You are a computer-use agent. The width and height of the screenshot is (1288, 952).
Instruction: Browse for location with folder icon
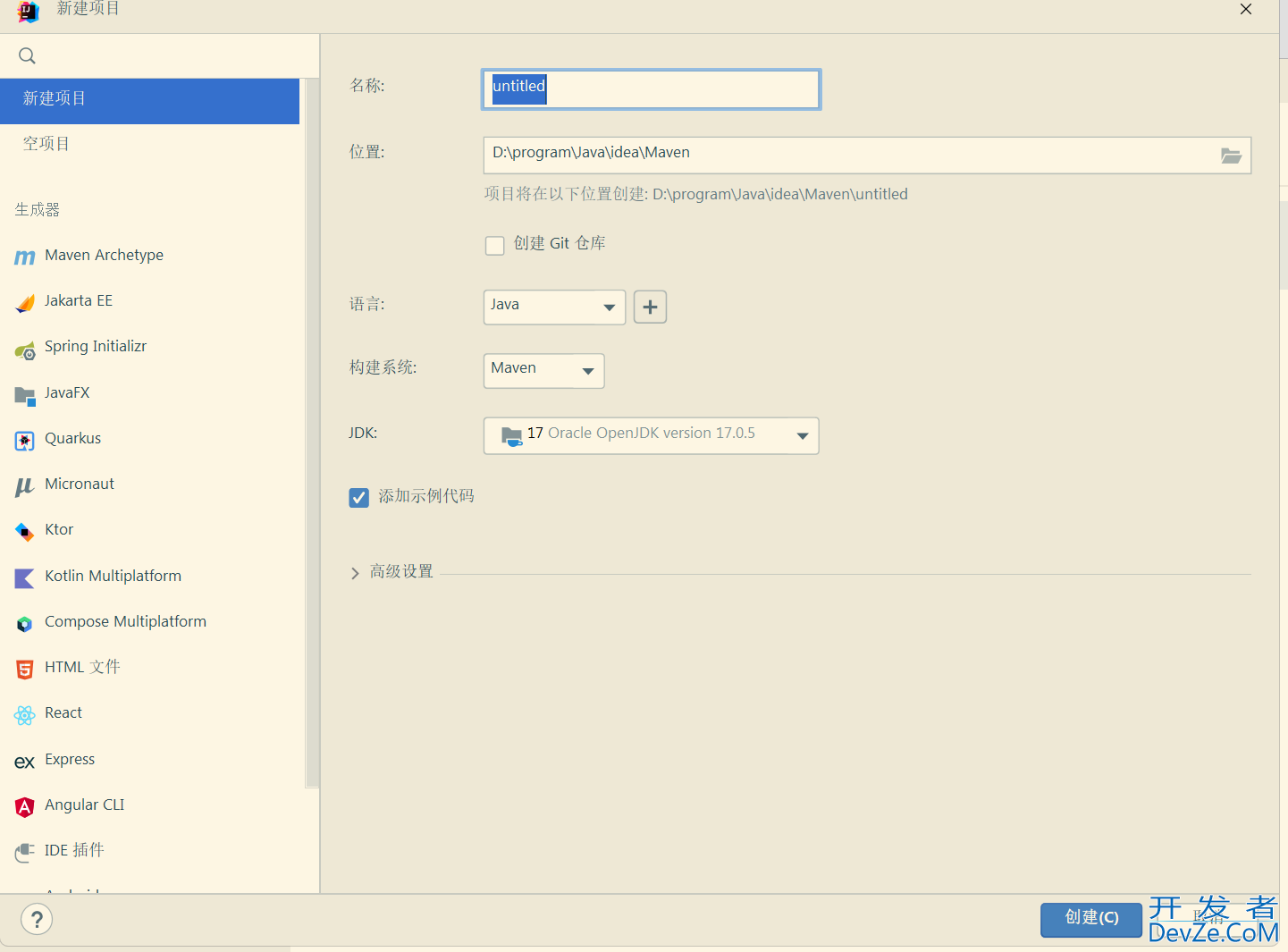1231,156
